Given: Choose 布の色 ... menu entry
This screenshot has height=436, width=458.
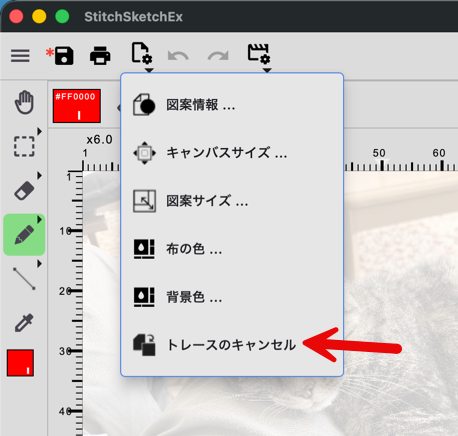Looking at the screenshot, I should tap(232, 249).
